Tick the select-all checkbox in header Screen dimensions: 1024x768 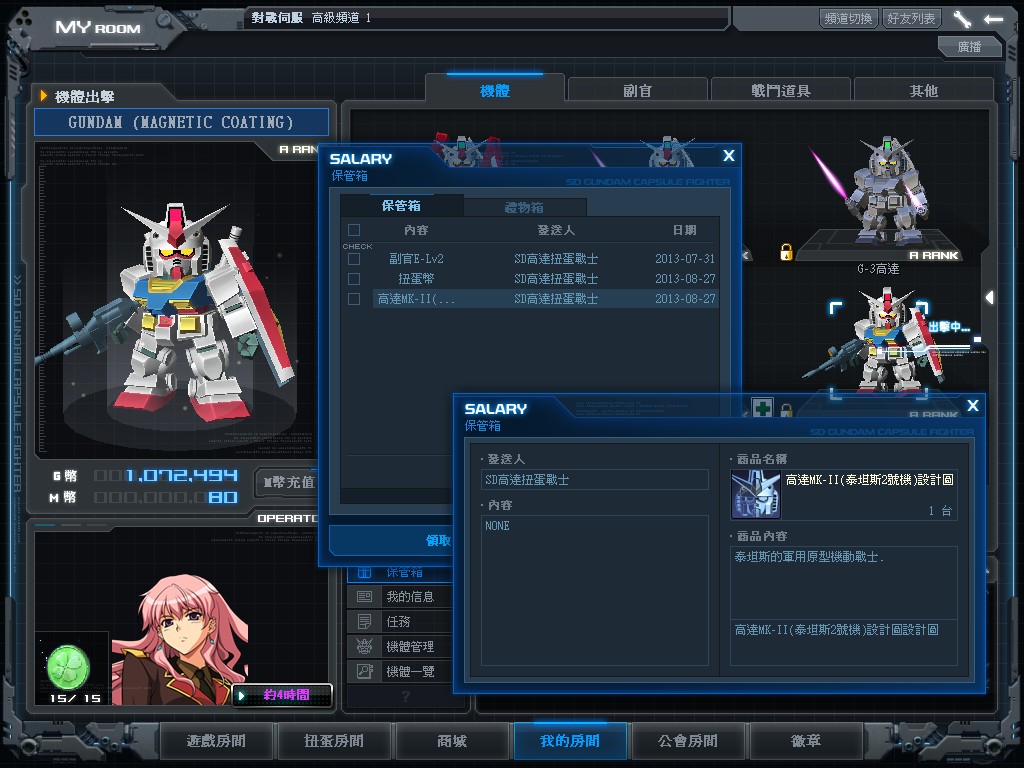click(353, 230)
